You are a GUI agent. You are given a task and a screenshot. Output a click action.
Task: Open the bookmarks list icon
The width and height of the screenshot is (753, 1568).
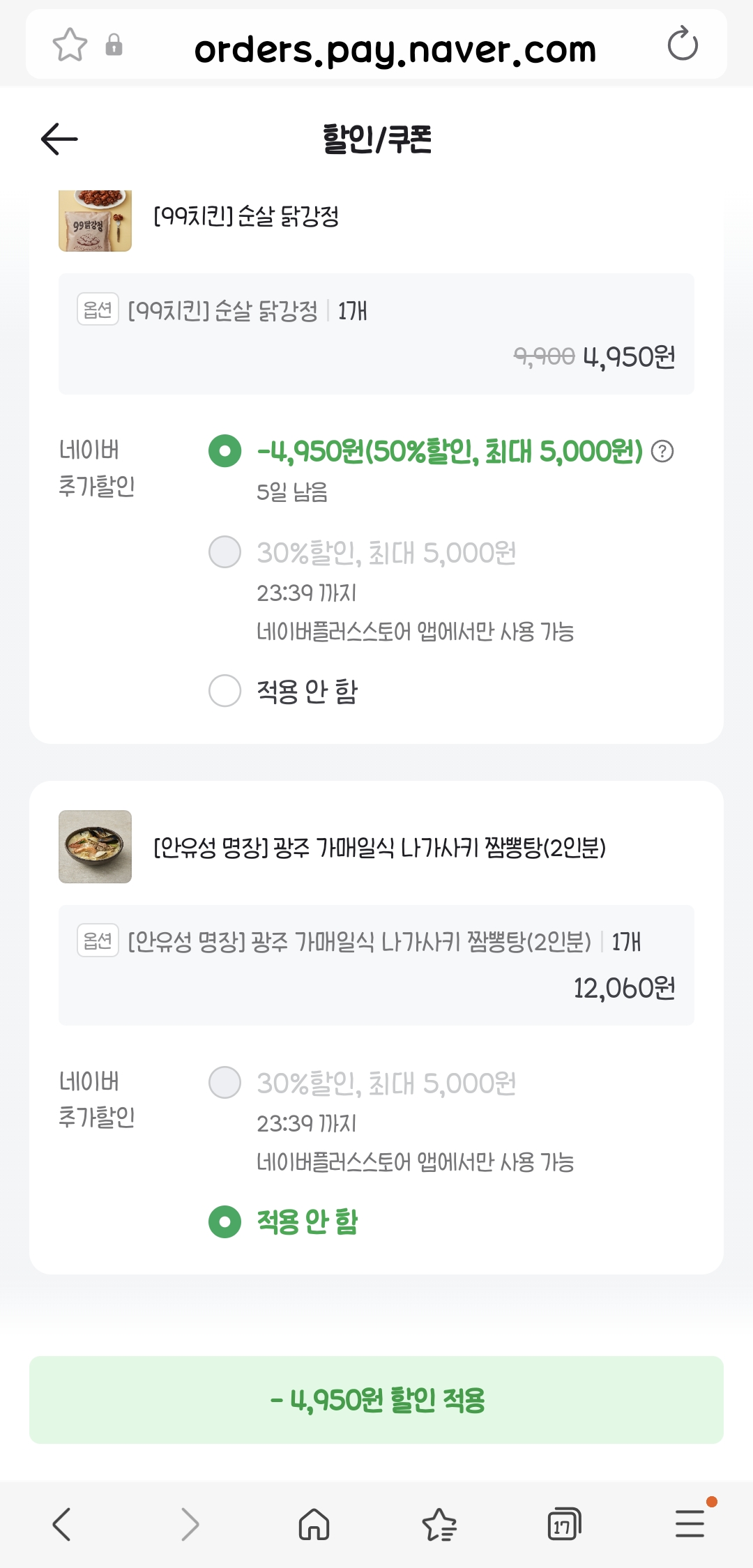[439, 1524]
